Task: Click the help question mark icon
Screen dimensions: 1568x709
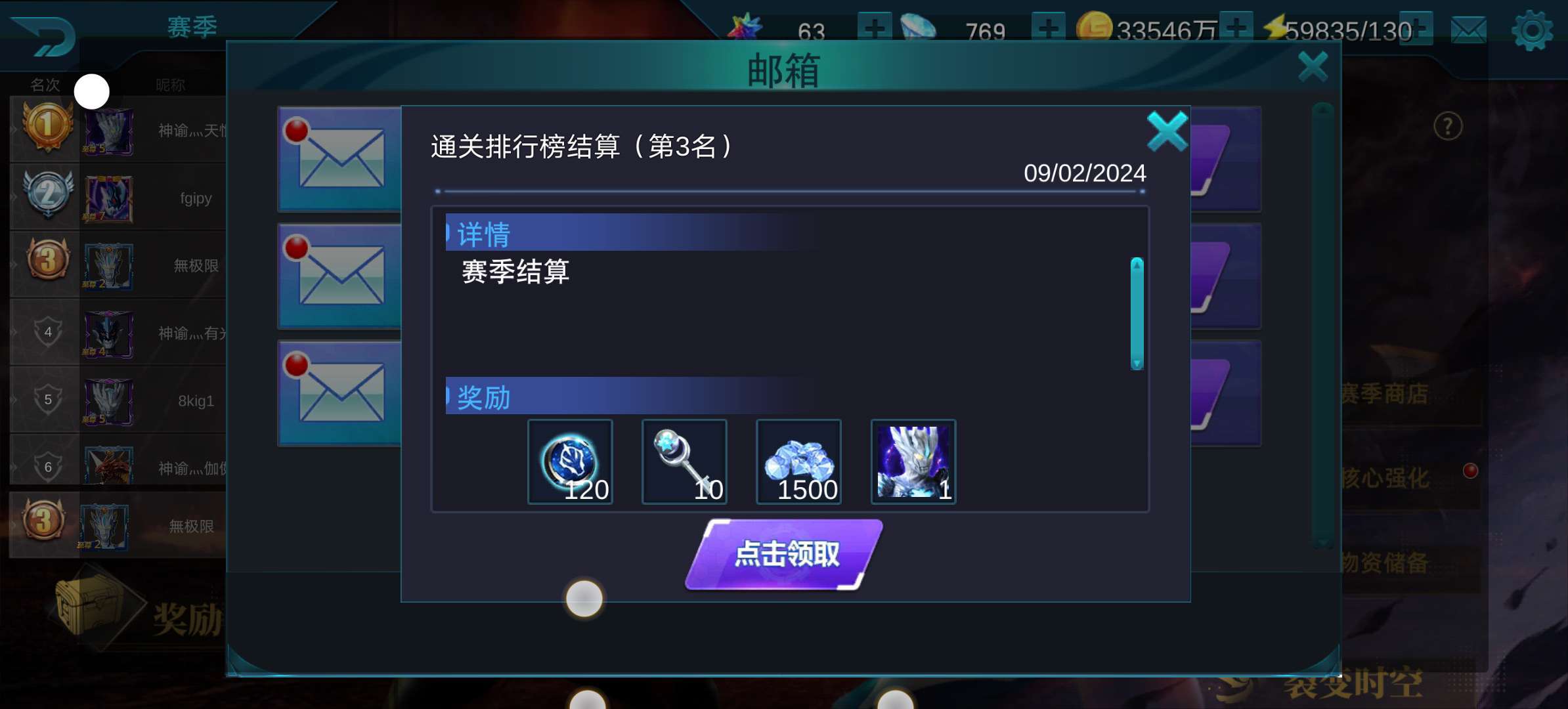Action: (1448, 126)
